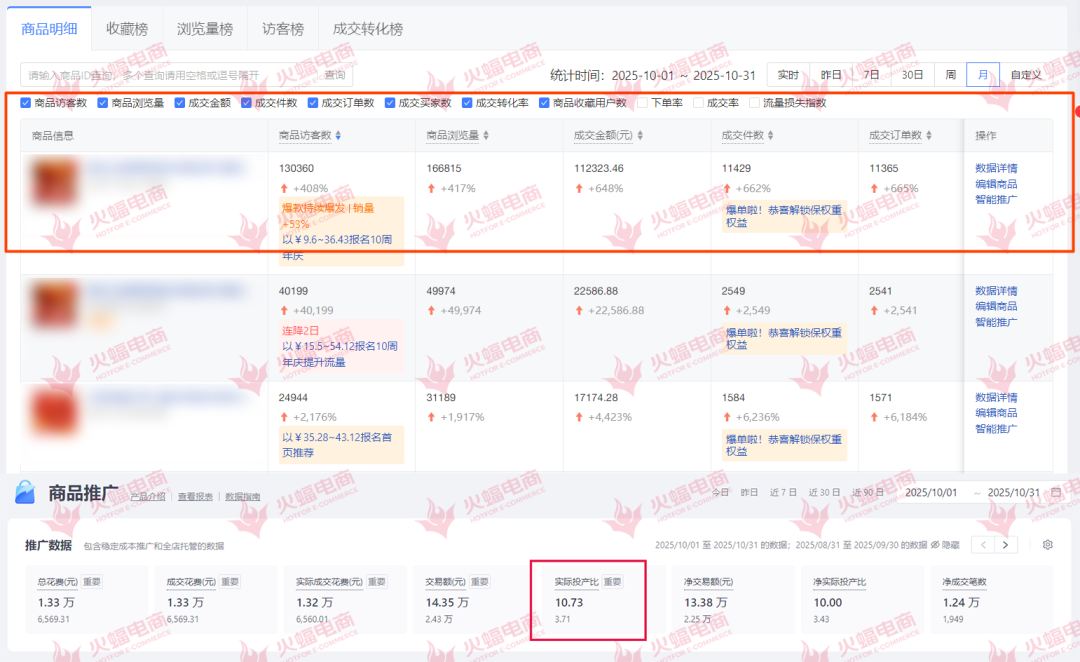Screen dimensions: 1080x662
Task: Uncheck the 成交件数 checkbox
Action: pos(246,103)
